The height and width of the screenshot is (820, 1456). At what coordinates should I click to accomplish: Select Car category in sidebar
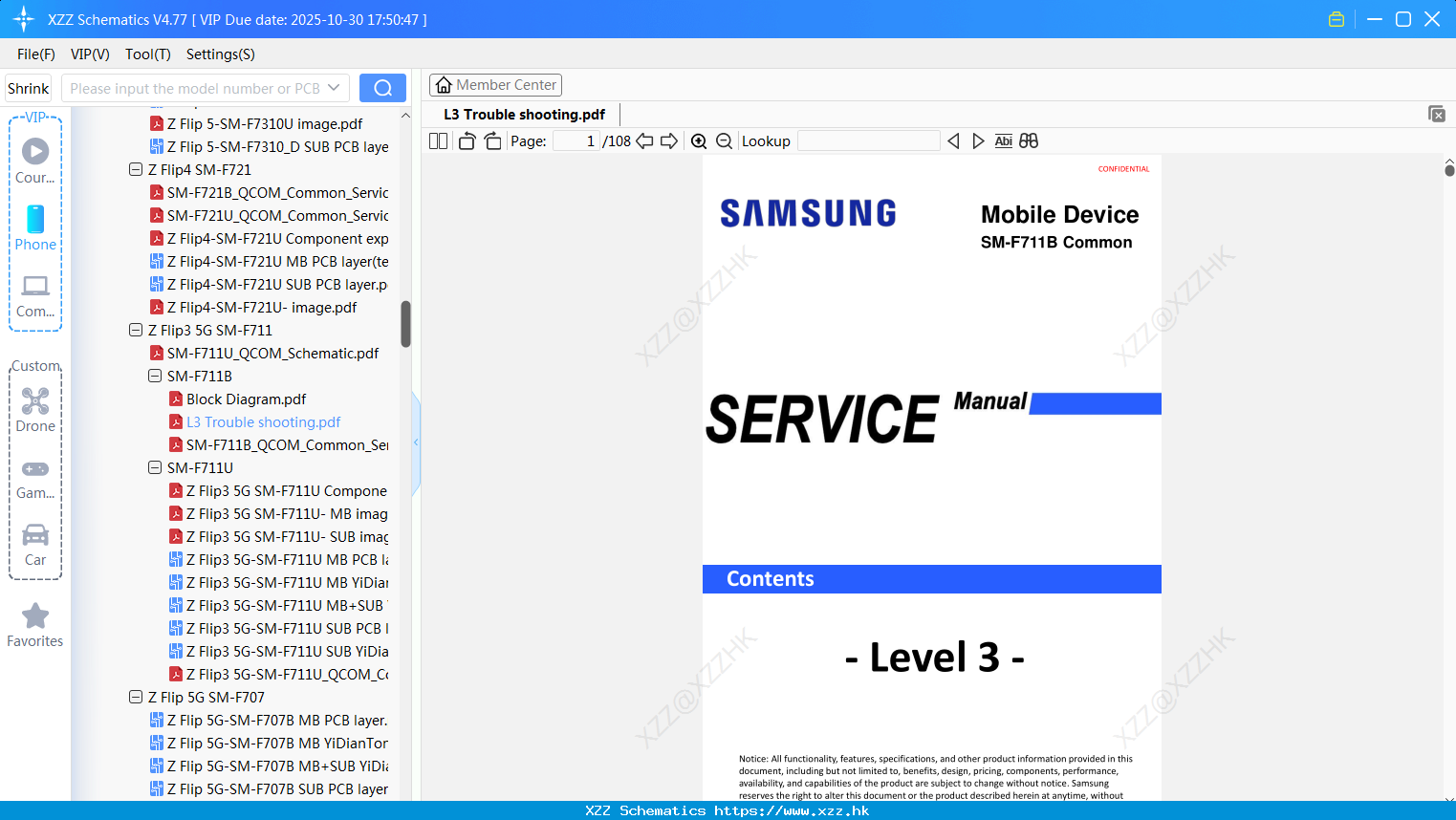(35, 545)
